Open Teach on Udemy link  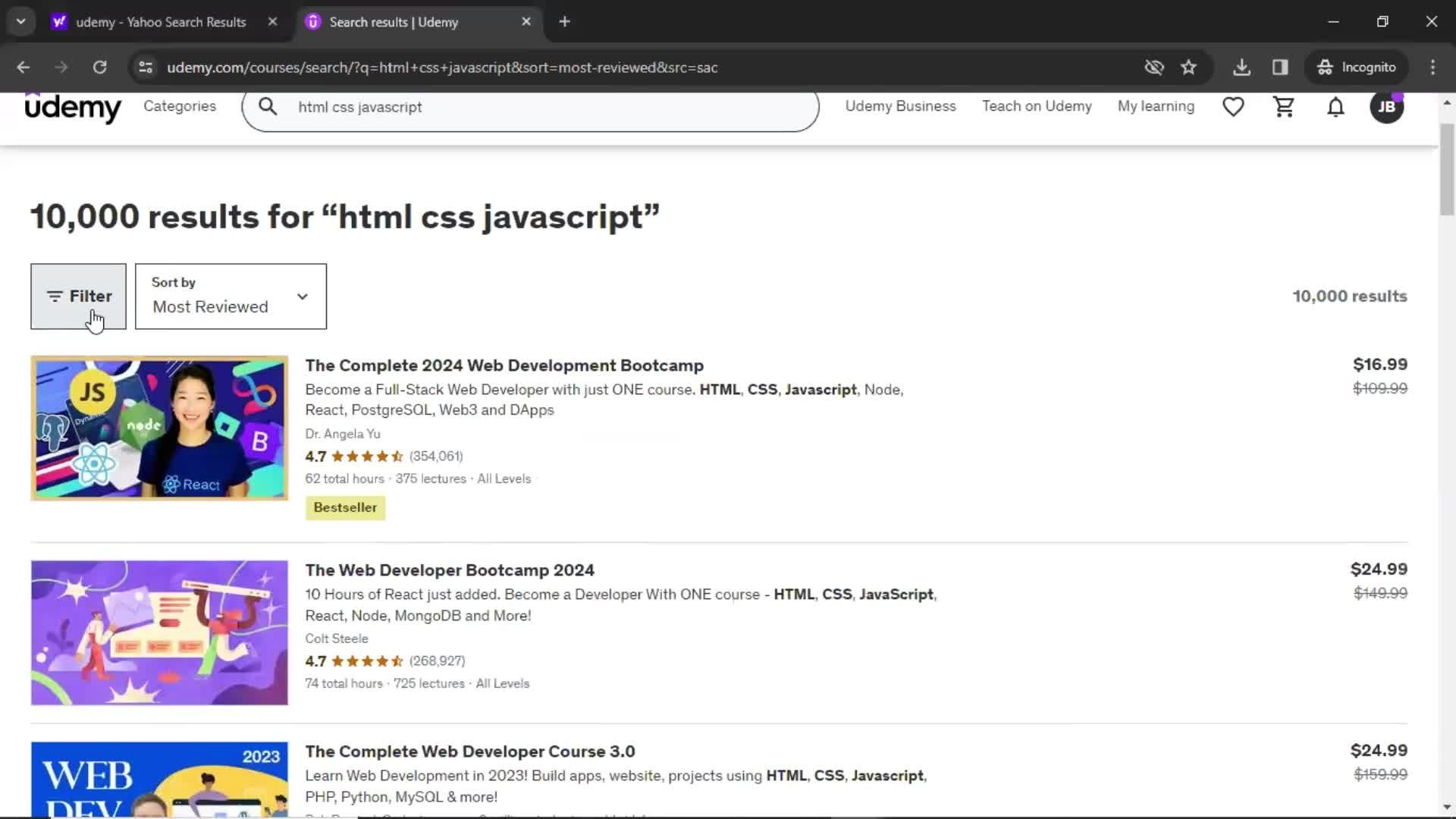[x=1037, y=106]
